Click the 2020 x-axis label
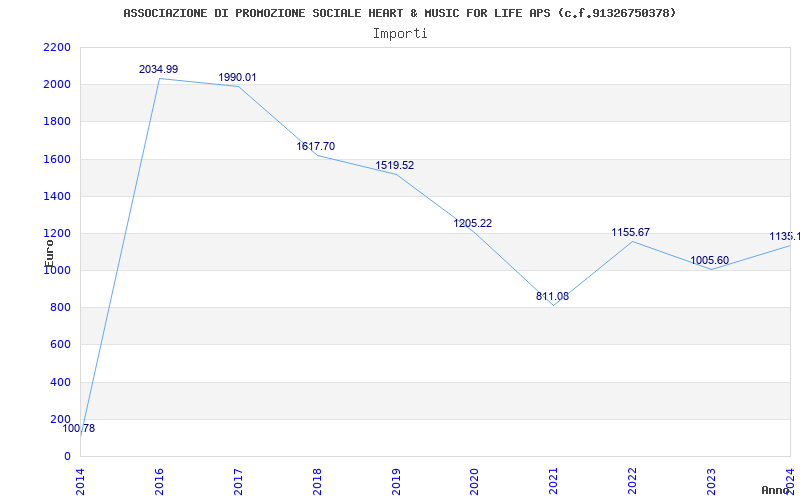Viewport: 800px width, 500px height. 474,482
